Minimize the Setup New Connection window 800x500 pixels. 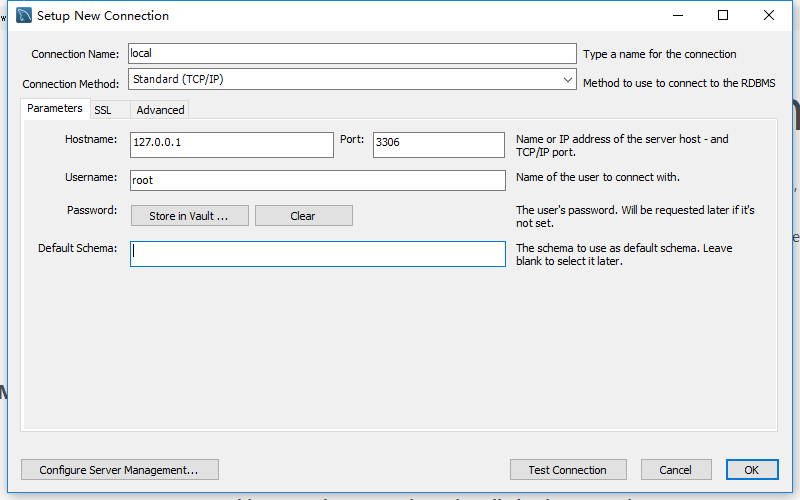(x=678, y=15)
